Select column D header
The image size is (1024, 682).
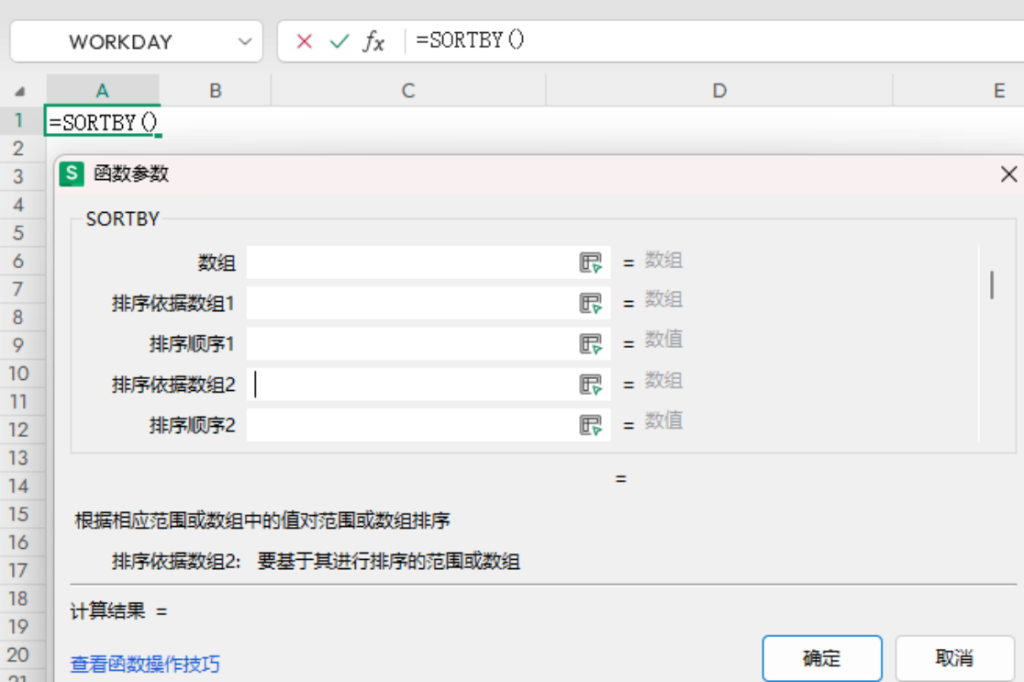[x=719, y=90]
